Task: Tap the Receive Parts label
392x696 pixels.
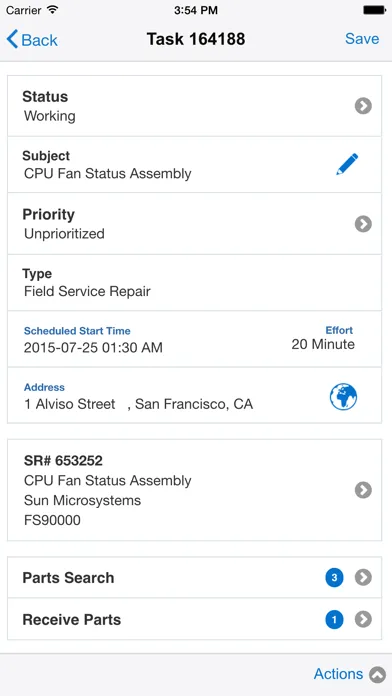Action: pyautogui.click(x=71, y=620)
